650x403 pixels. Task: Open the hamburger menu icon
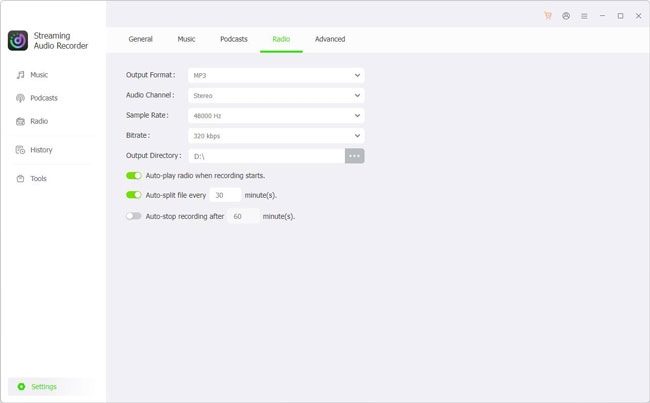point(584,16)
